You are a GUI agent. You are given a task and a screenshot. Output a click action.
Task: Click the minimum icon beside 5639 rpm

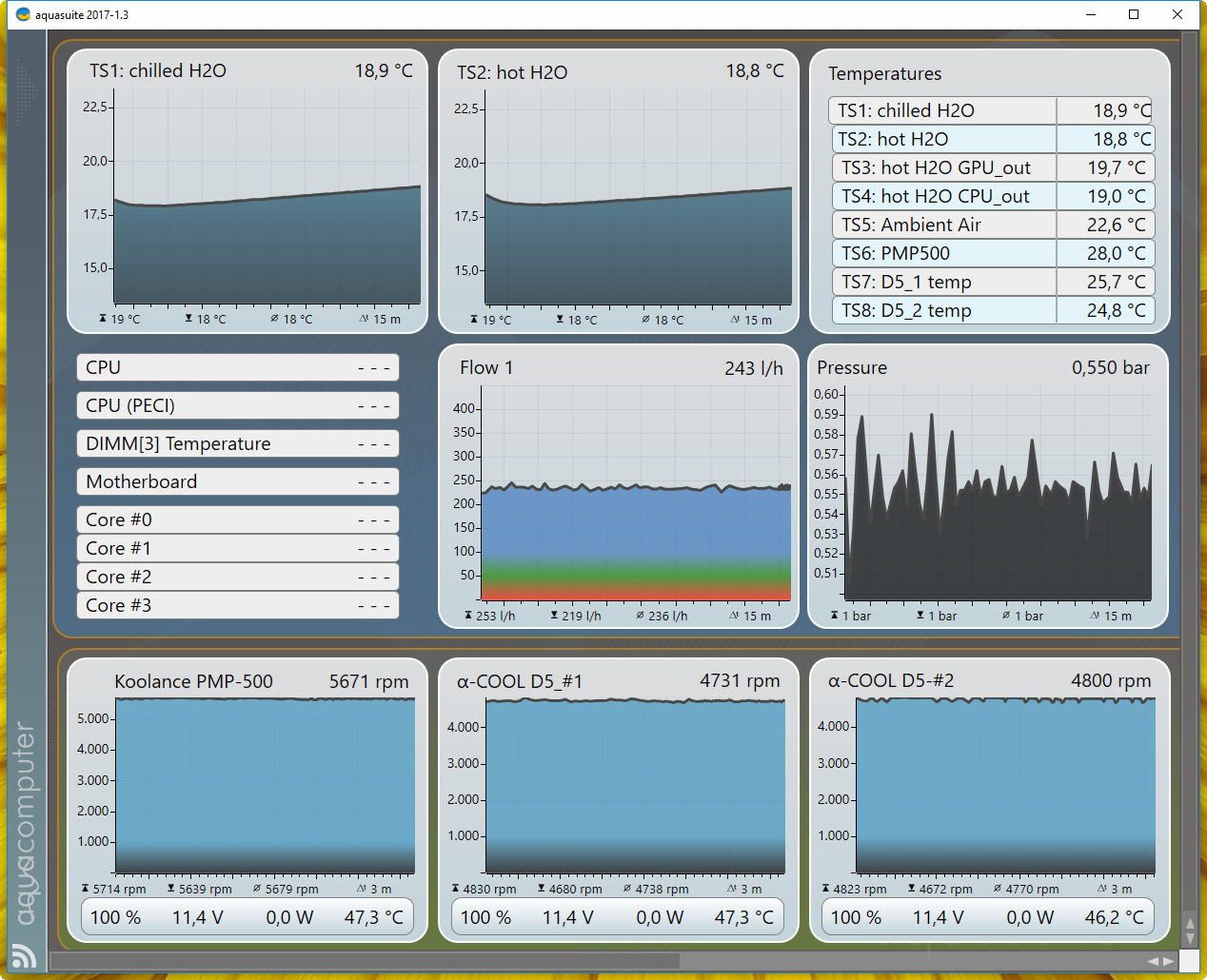[x=171, y=889]
